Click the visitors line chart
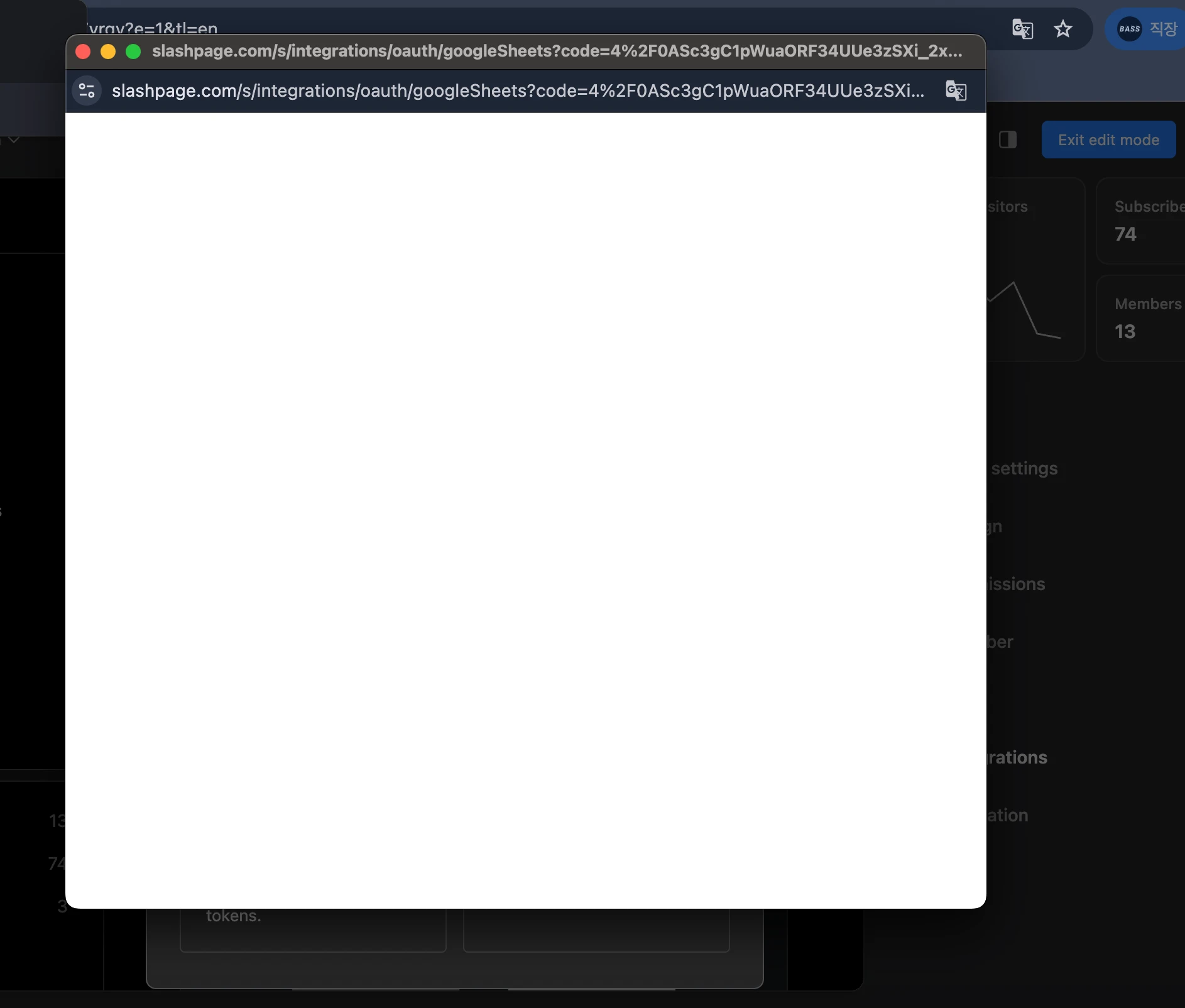1185x1008 pixels. click(x=1024, y=311)
